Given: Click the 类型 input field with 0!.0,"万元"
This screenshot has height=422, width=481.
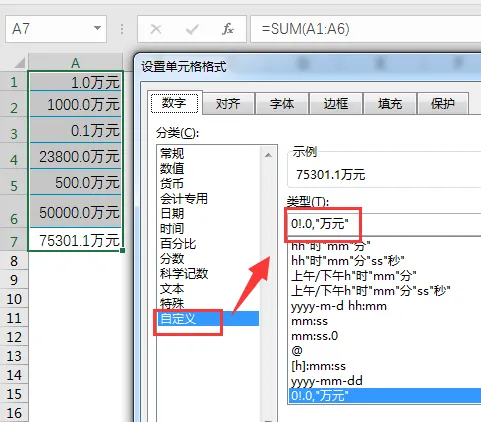Looking at the screenshot, I should tap(384, 224).
